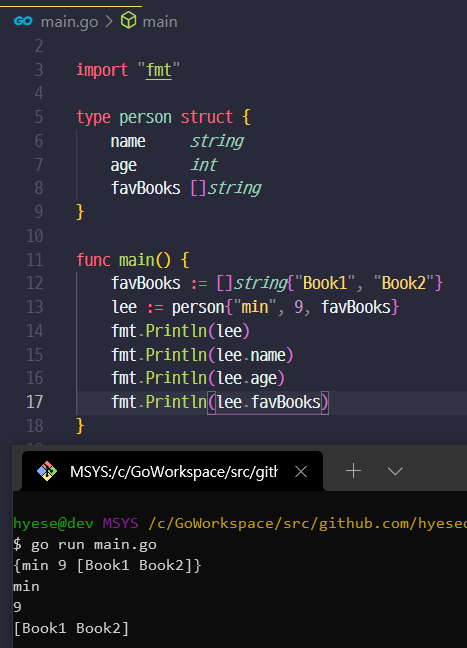Click 'lee.favBooks' argument on line 17
Viewport: 467px width, 648px height.
[269, 402]
